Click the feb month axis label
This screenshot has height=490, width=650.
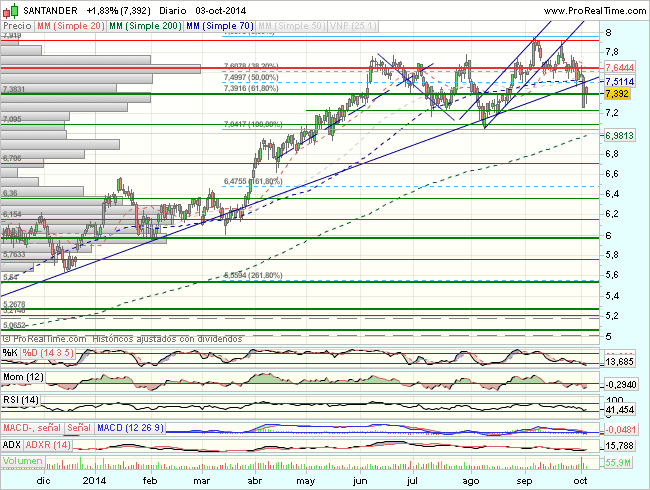[150, 481]
